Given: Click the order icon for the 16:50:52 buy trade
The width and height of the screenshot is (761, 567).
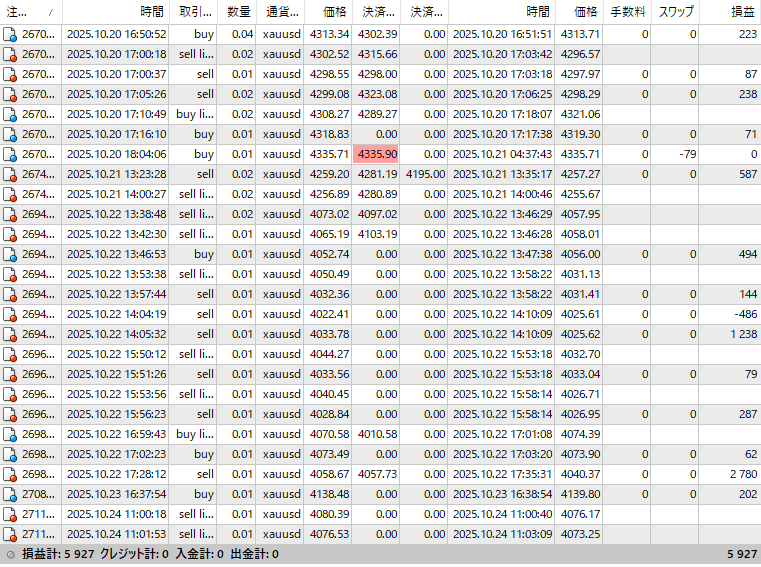Looking at the screenshot, I should (10, 34).
